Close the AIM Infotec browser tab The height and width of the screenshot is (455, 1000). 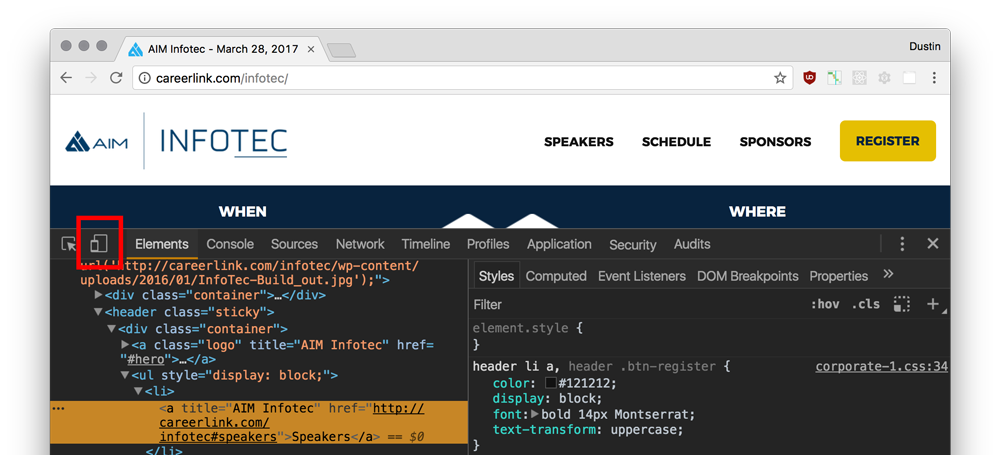tap(311, 49)
